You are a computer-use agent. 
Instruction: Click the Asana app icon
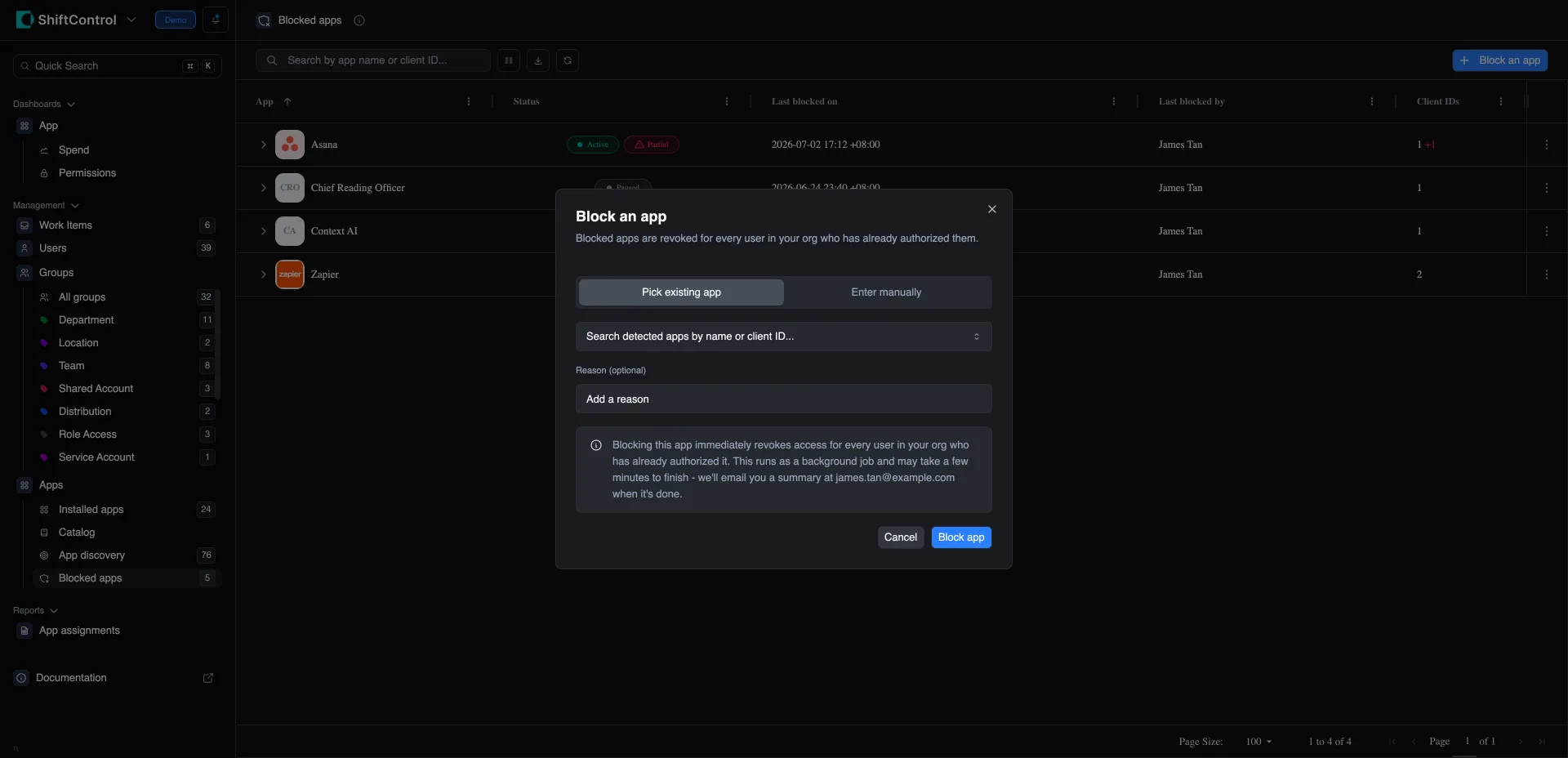tap(290, 145)
